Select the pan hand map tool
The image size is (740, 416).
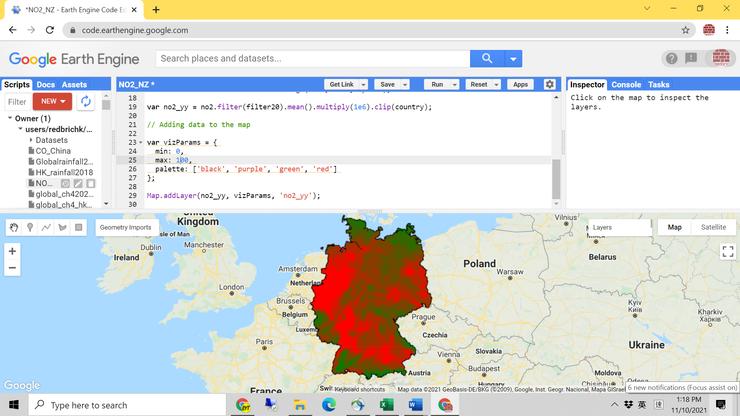point(14,228)
